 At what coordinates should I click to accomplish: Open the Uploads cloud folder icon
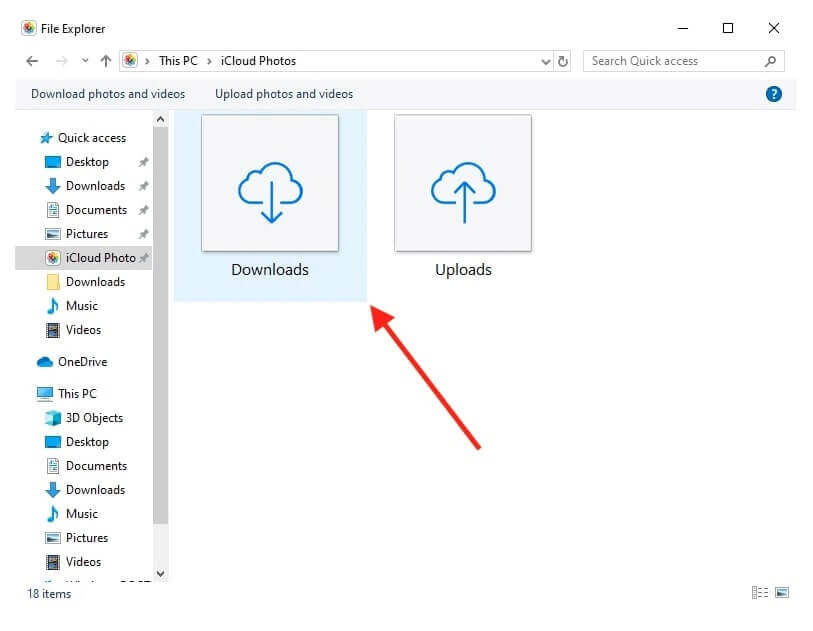click(x=463, y=183)
